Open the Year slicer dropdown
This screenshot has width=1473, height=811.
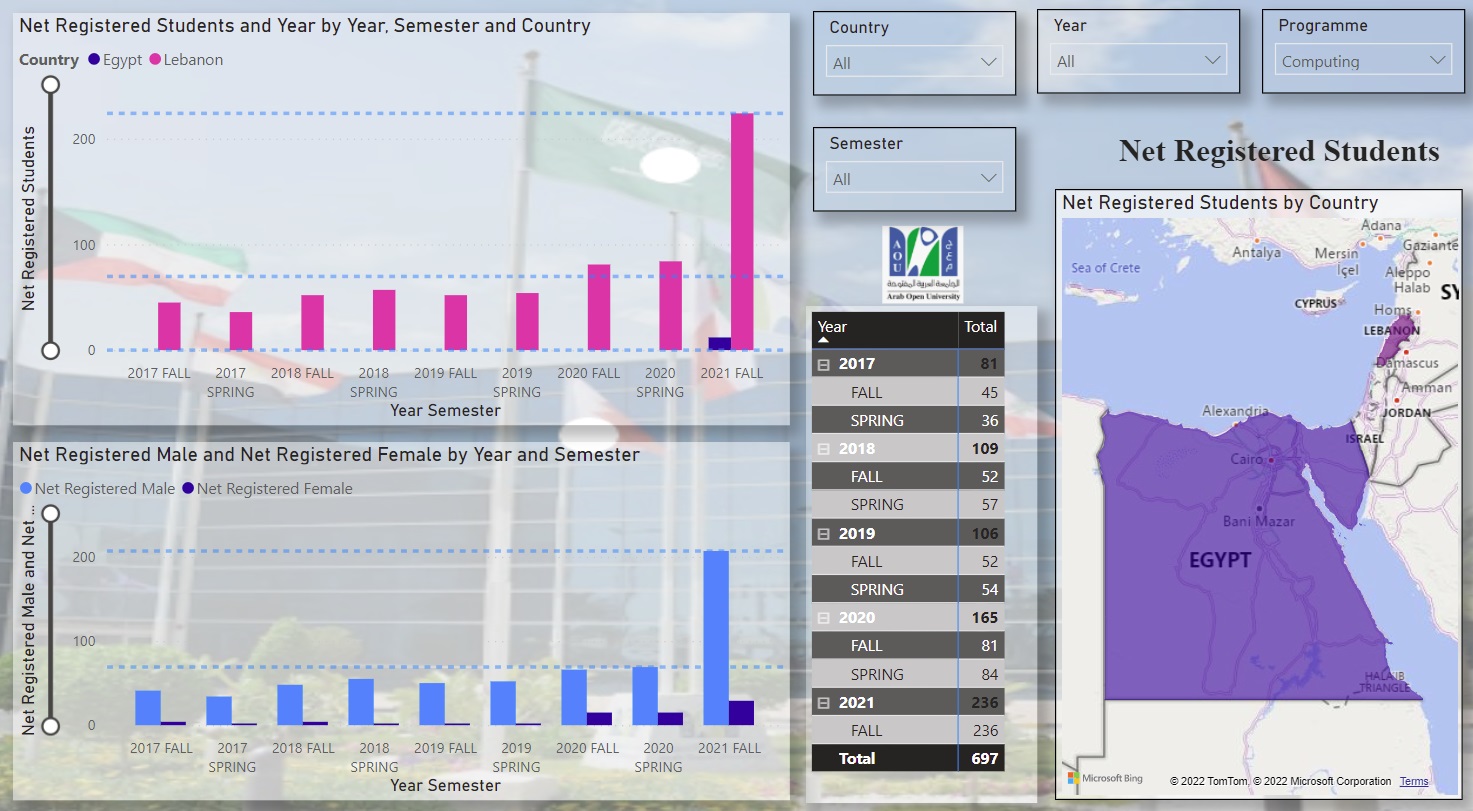click(1140, 61)
